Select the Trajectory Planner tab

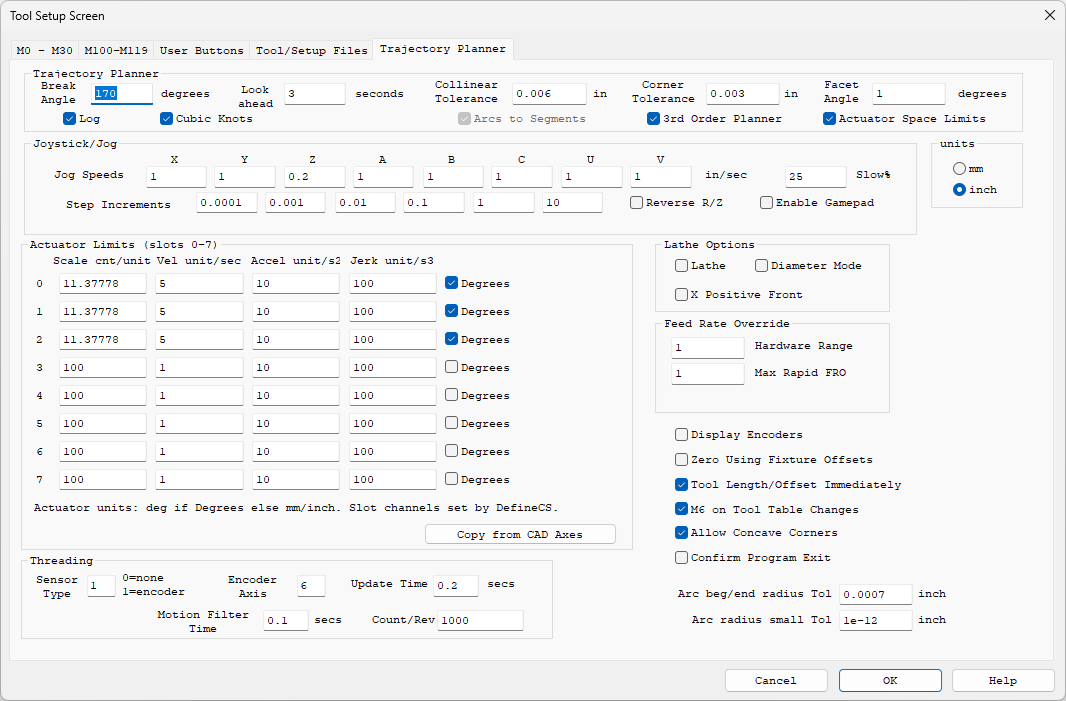[x=443, y=49]
